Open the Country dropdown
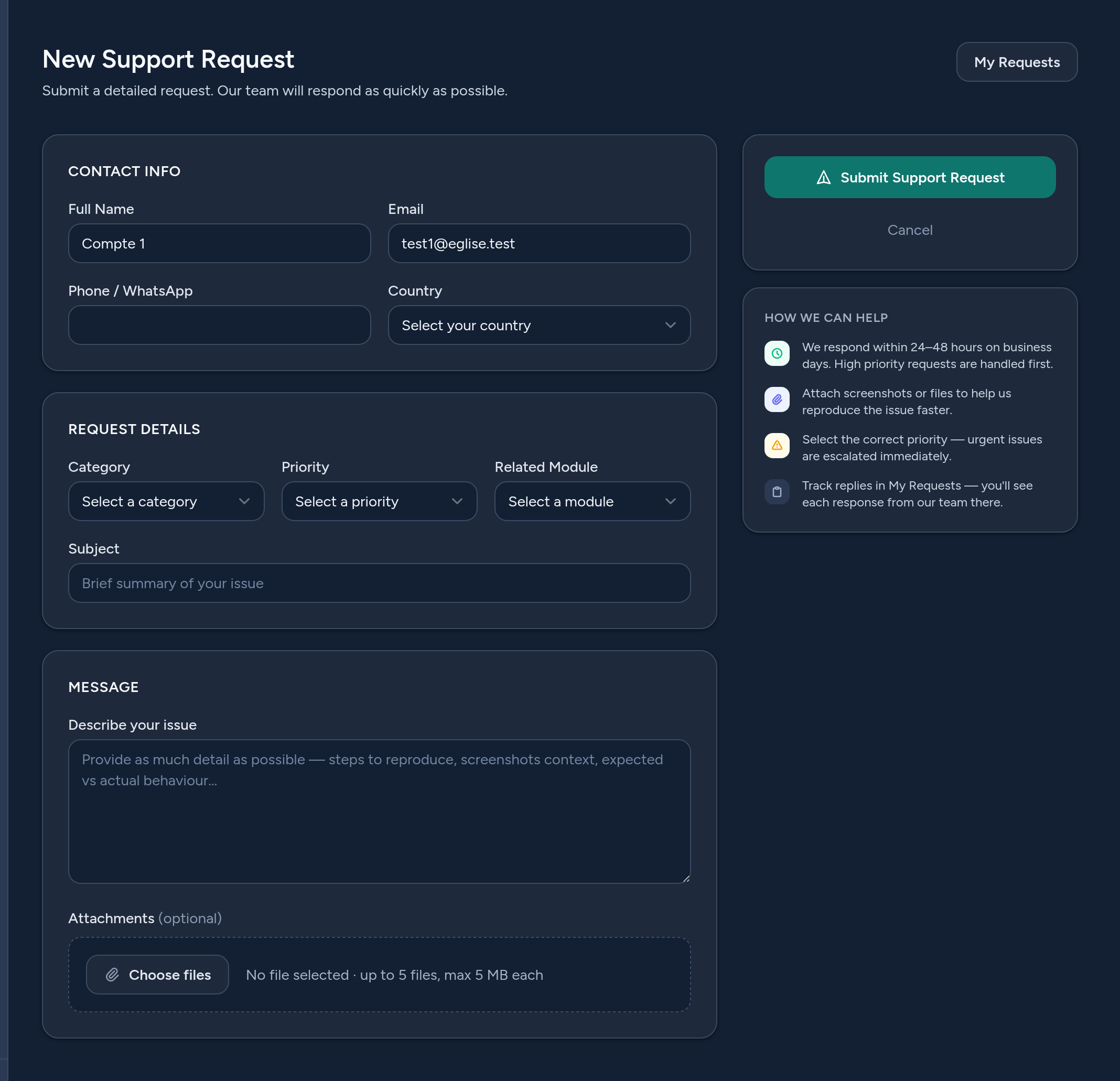Viewport: 1120px width, 1081px height. click(539, 325)
